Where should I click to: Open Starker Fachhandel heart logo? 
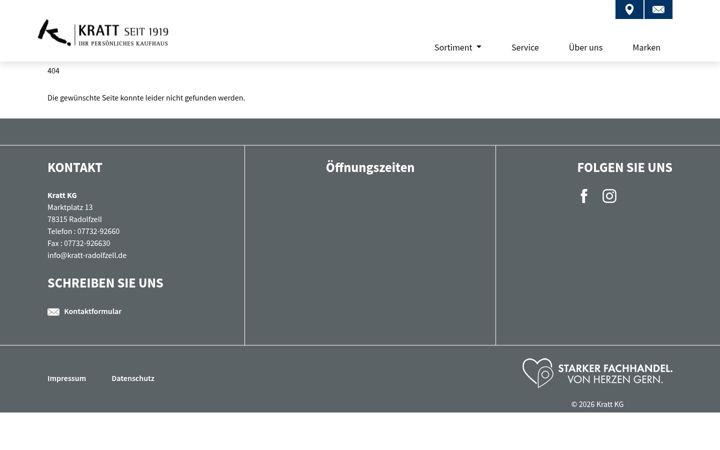pyautogui.click(x=597, y=373)
